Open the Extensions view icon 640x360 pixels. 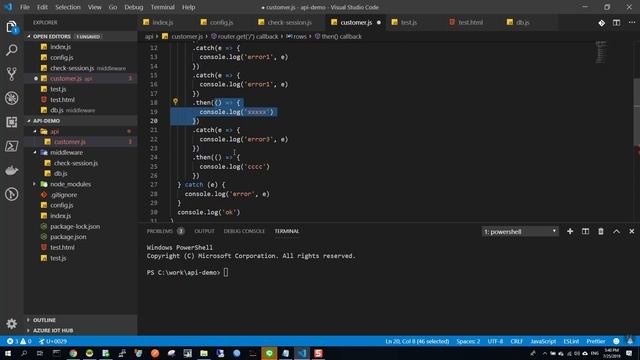coord(11,122)
